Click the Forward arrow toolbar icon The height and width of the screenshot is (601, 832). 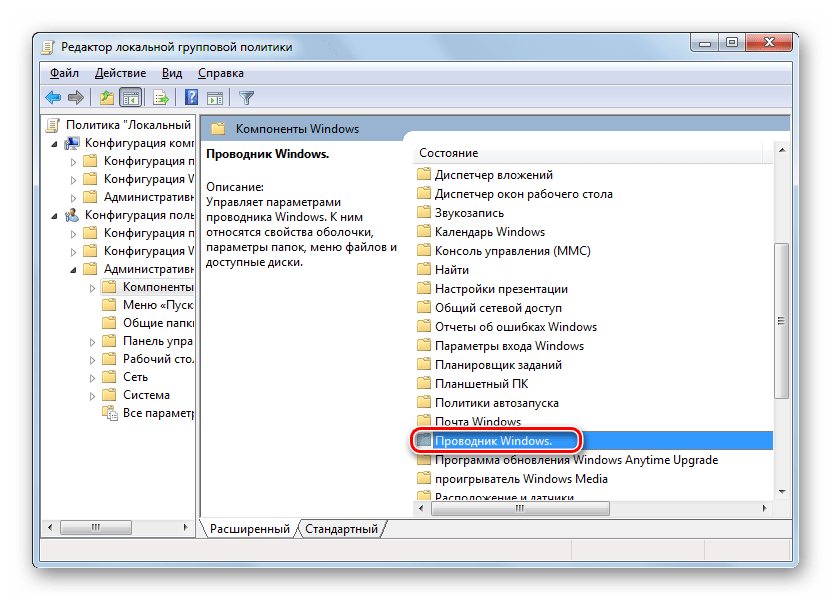[x=75, y=97]
